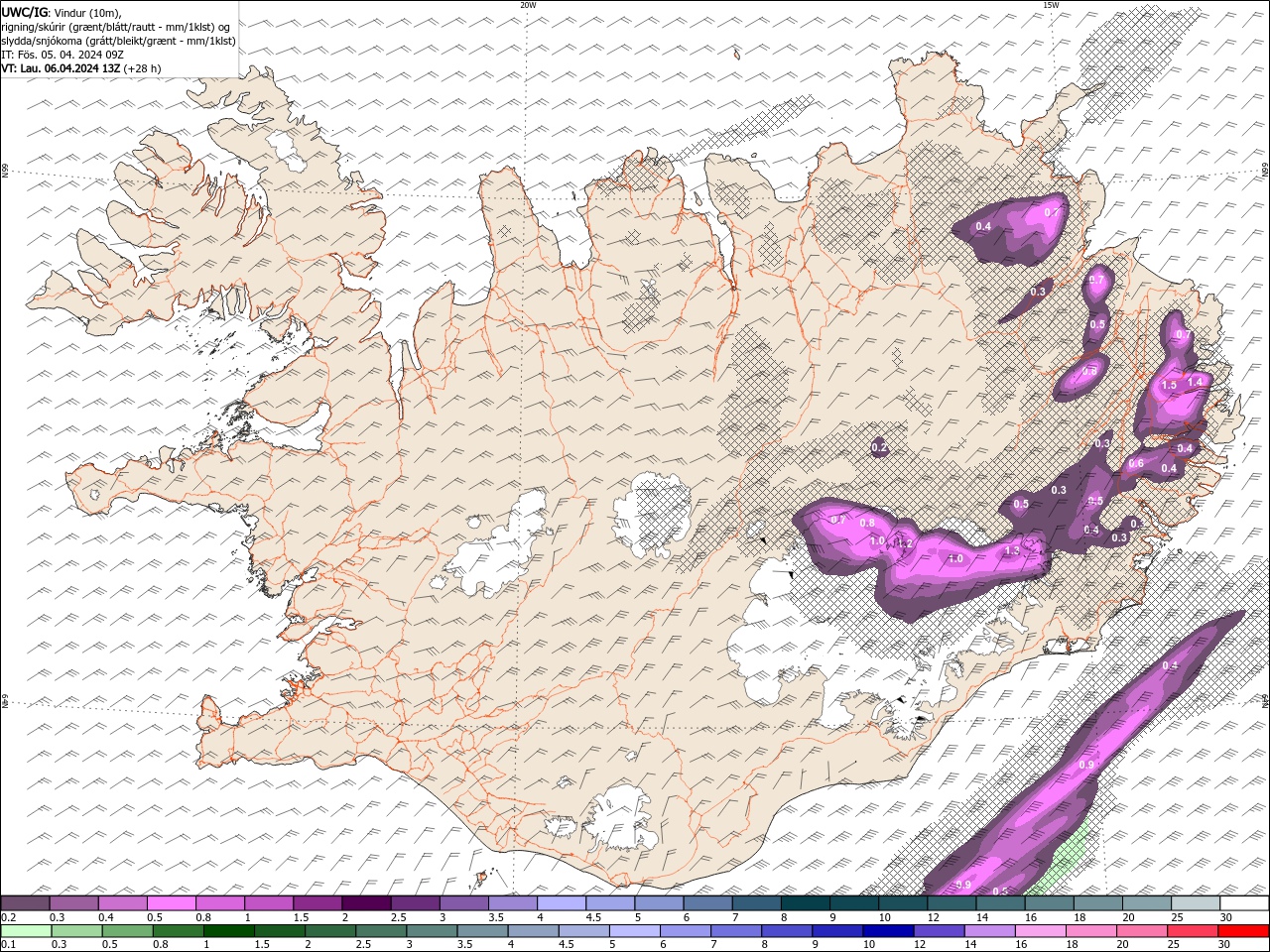Screen dimensions: 1270x952
Task: Click the '1.2' snowfall value on the map
Action: pyautogui.click(x=904, y=543)
